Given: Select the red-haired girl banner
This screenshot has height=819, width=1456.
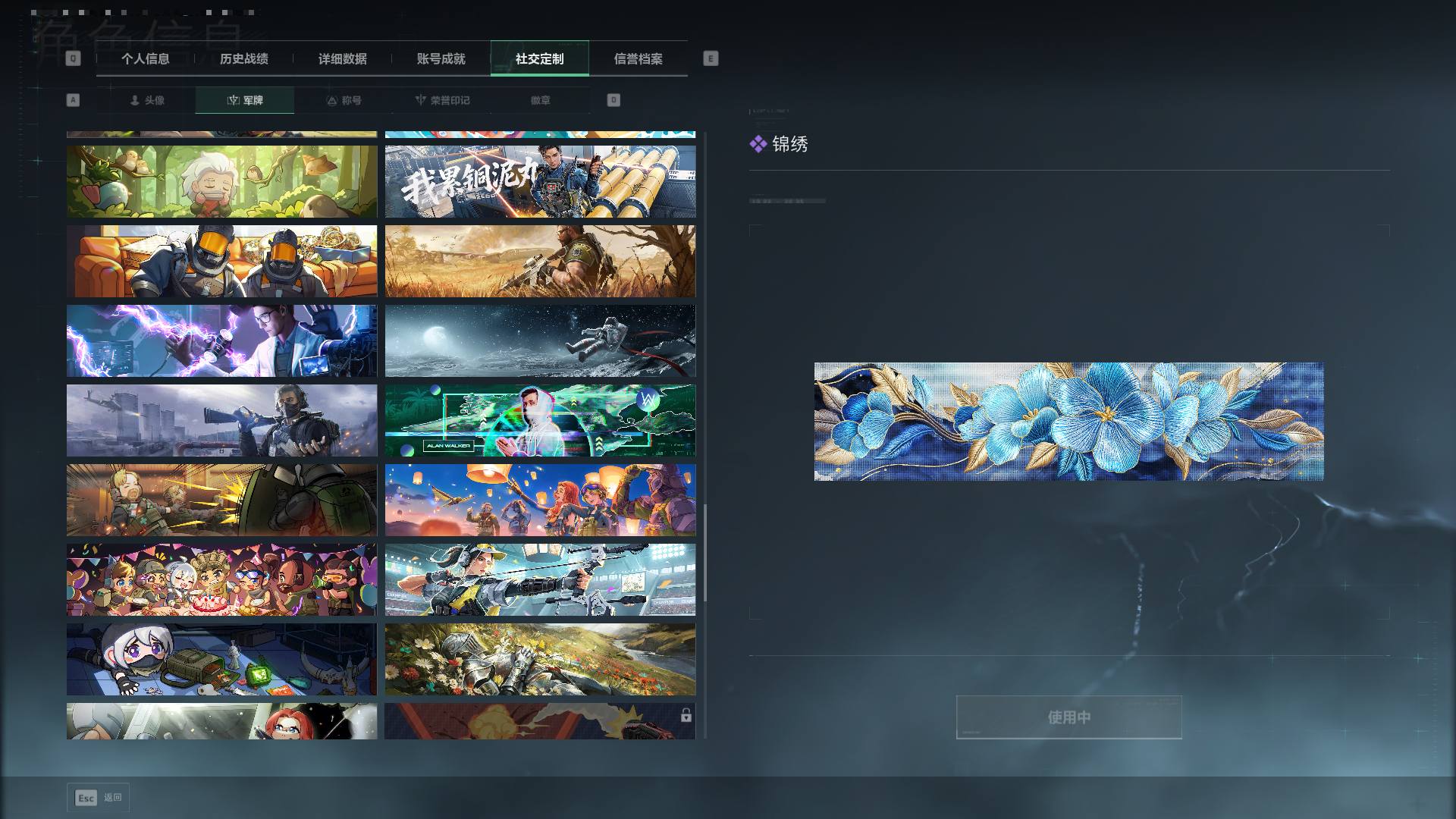Looking at the screenshot, I should (x=221, y=721).
